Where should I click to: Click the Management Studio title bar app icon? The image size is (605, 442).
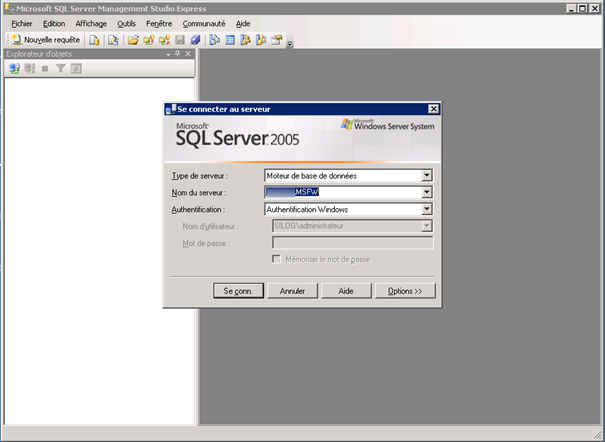coord(10,8)
